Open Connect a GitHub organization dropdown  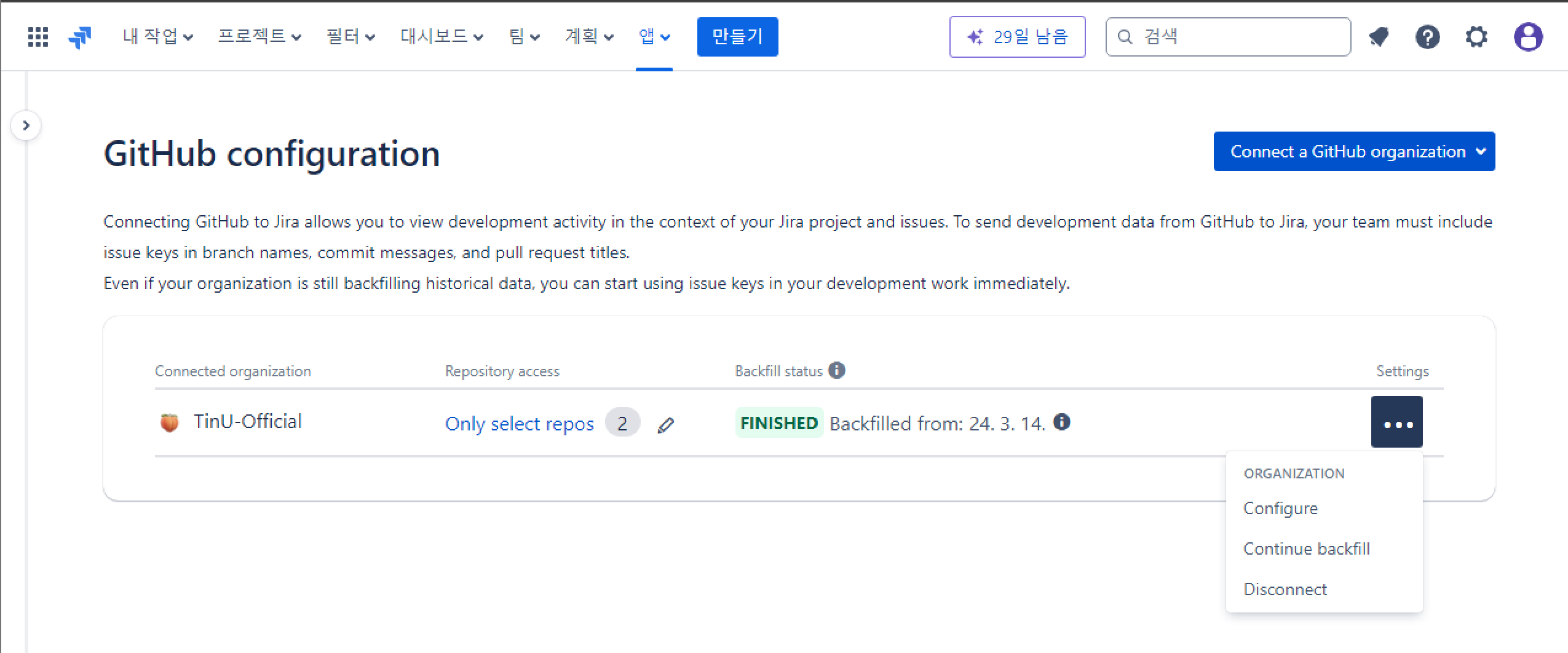[x=1354, y=151]
